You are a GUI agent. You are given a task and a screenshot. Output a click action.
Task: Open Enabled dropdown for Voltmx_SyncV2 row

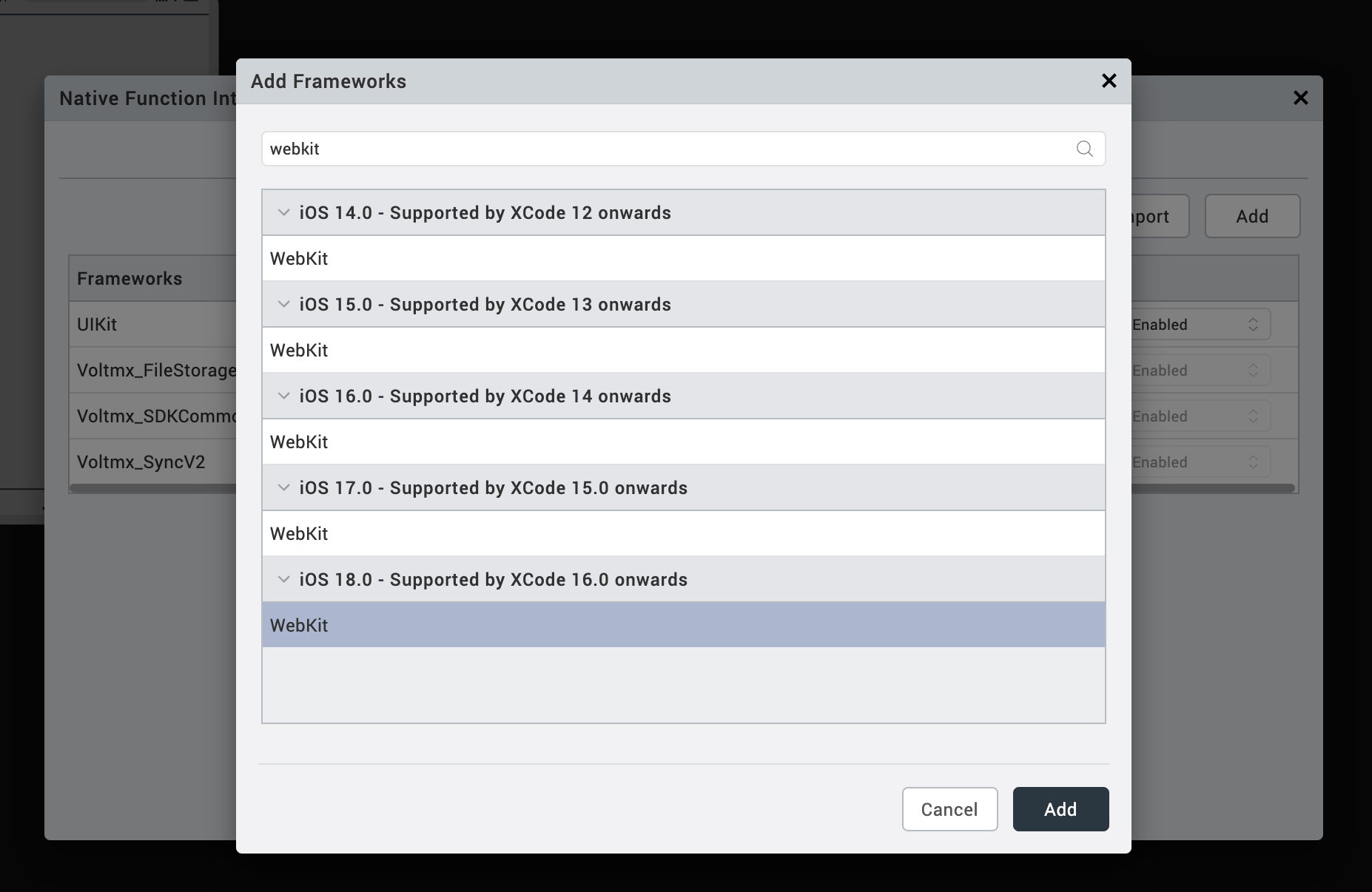(1200, 462)
